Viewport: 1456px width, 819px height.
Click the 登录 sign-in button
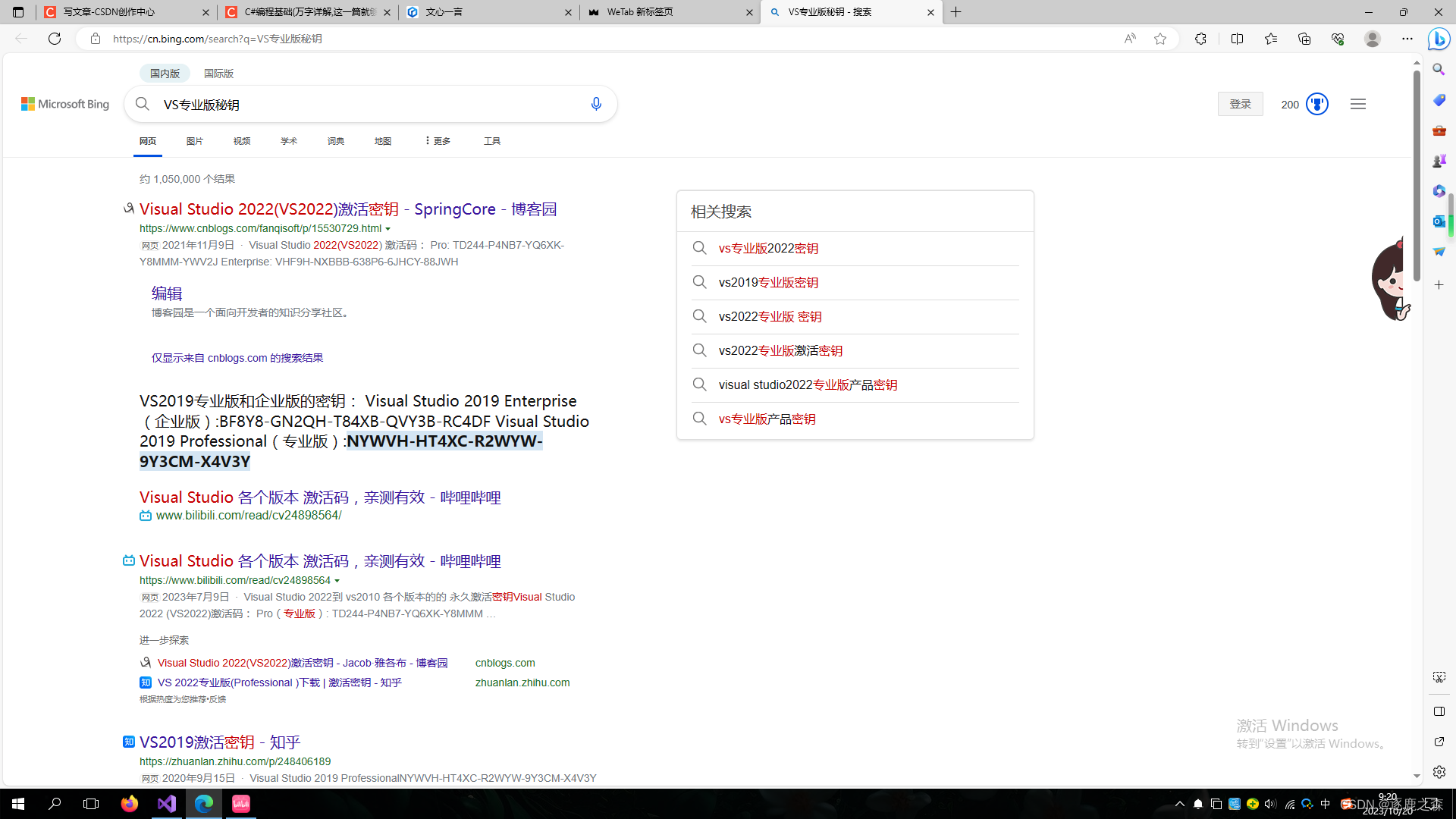coord(1241,104)
